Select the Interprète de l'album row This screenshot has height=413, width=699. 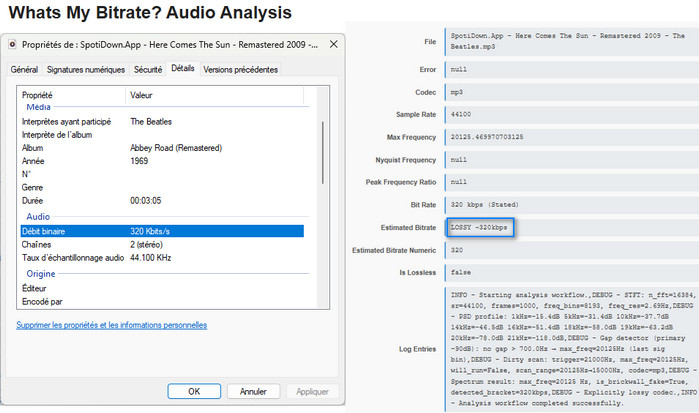tap(162, 135)
